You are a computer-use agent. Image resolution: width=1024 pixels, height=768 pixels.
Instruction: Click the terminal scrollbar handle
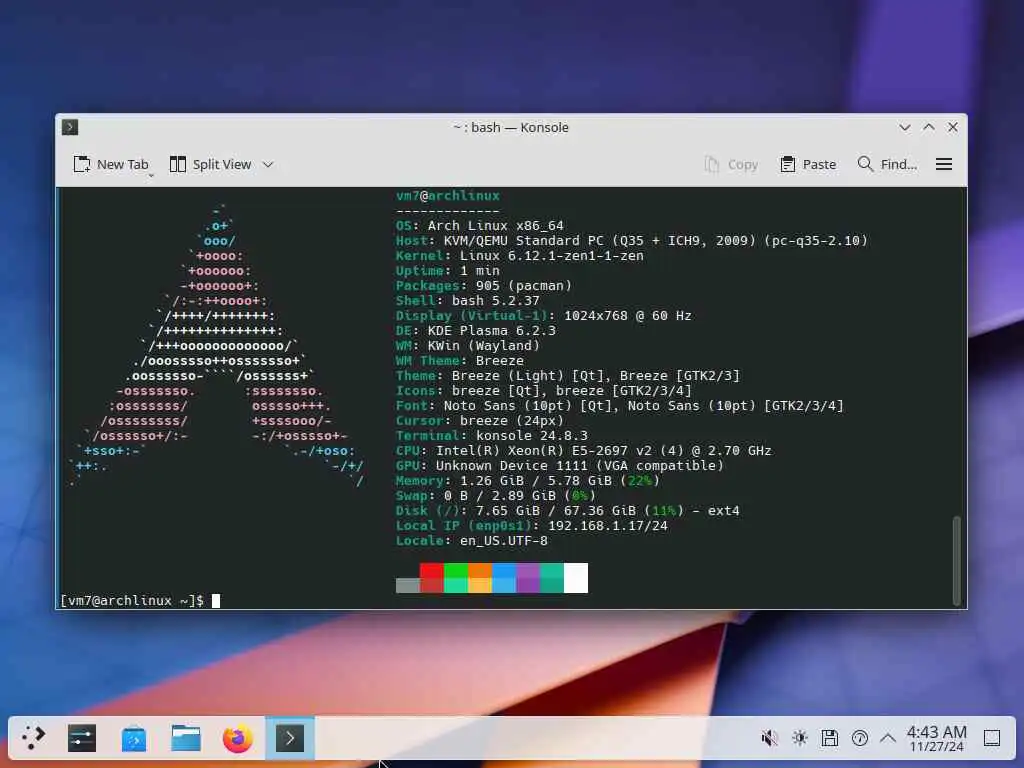(x=957, y=561)
